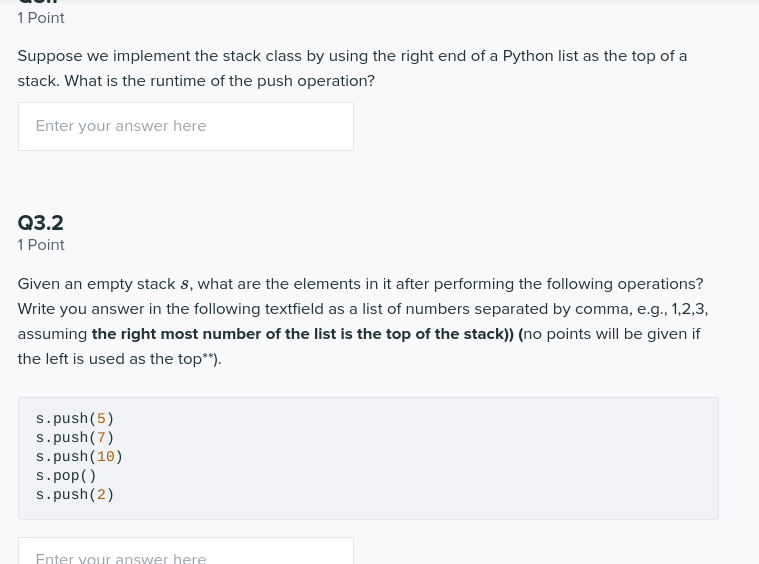Focus the Q3.2 answer field below code
Viewport: 759px width, 564px height.
(186, 550)
